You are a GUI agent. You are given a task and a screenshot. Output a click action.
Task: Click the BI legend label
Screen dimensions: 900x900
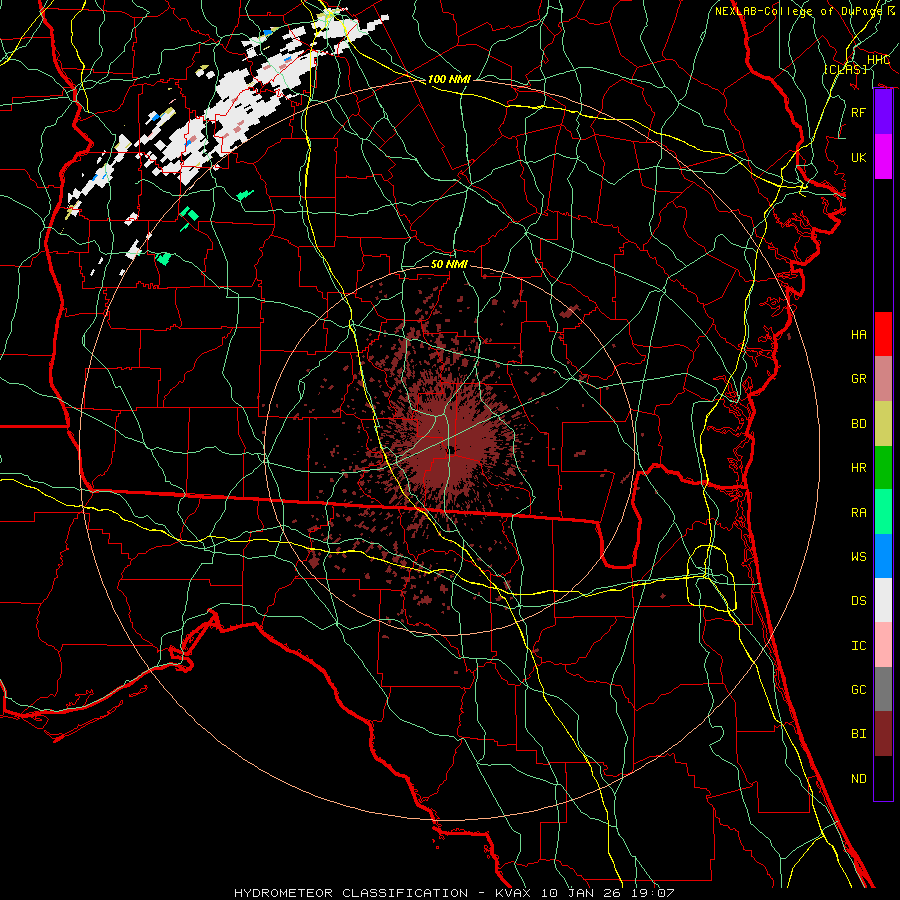(858, 734)
